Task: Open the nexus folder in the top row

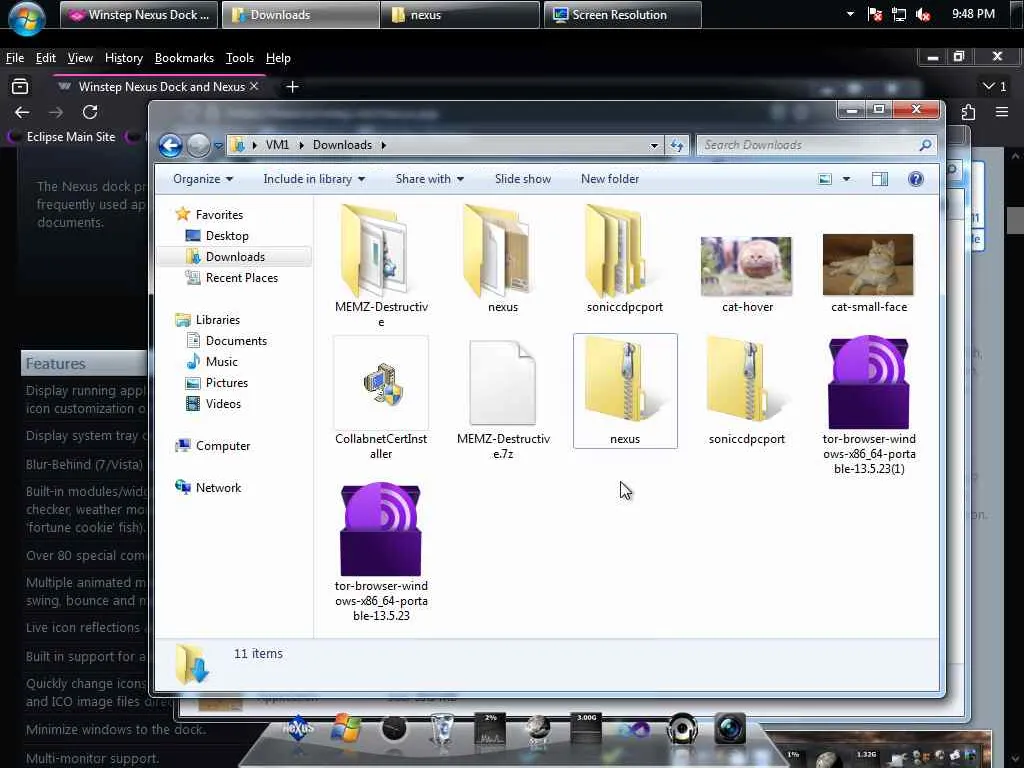Action: click(x=502, y=259)
